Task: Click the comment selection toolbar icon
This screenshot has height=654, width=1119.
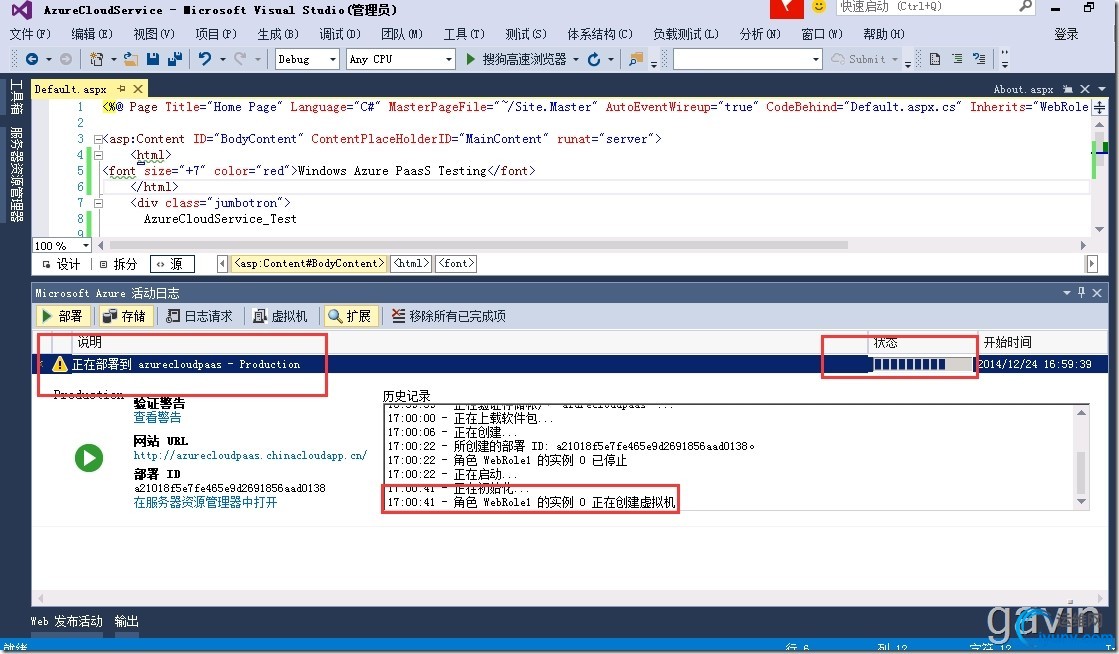Action: (979, 59)
